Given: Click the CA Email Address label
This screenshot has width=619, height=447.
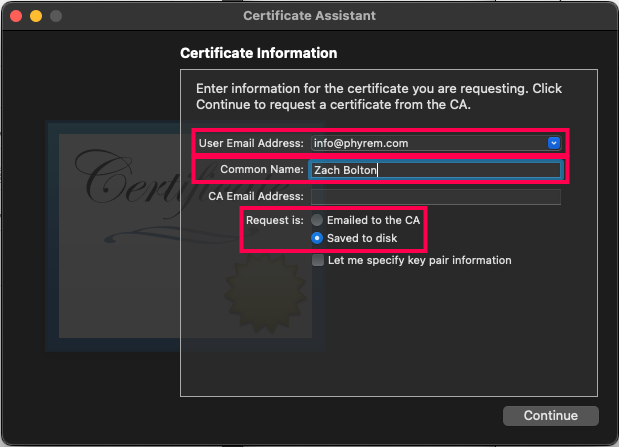Looking at the screenshot, I should 255,196.
